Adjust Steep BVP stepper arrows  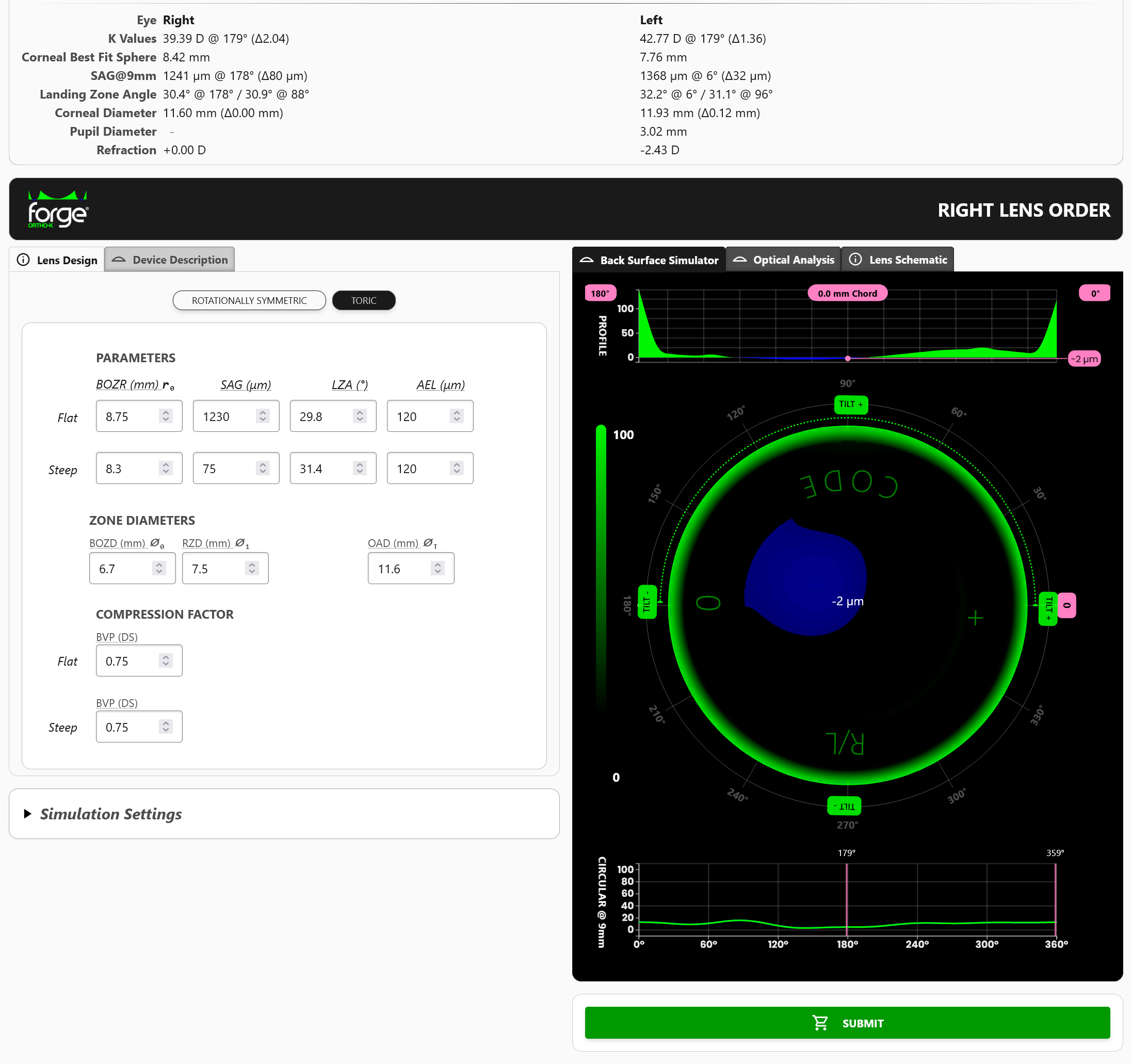166,727
